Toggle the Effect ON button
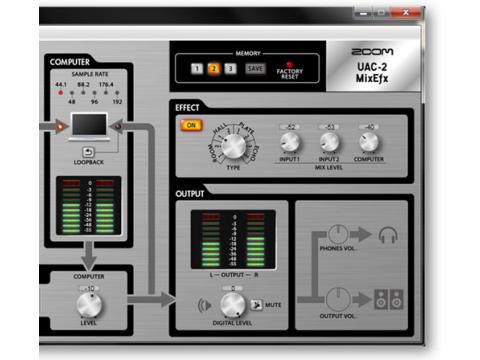Screen dimensions: 480x360 coord(191,125)
